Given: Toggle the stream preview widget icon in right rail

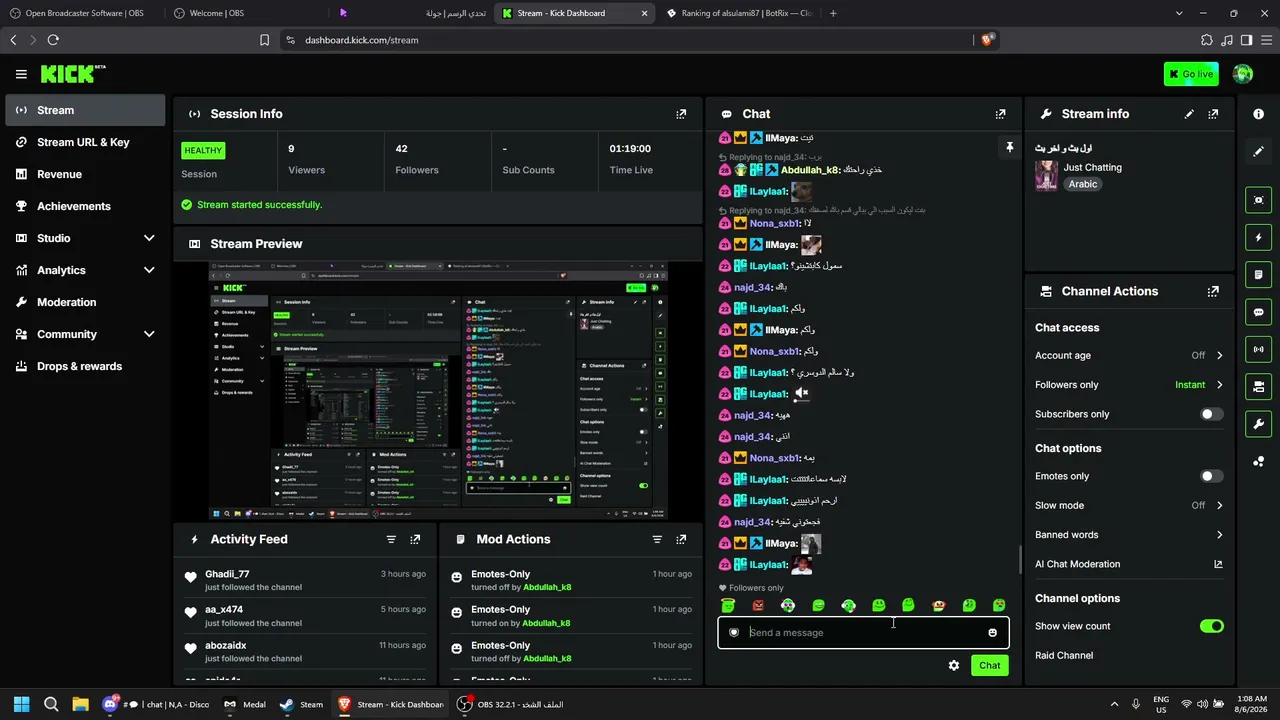Looking at the screenshot, I should 1258,200.
